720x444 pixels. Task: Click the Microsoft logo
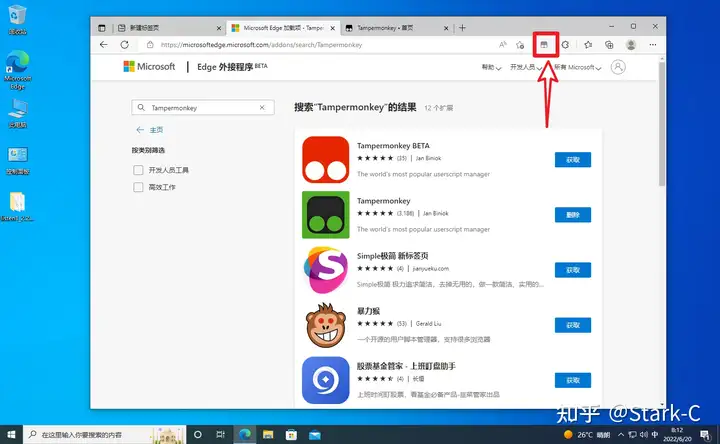pyautogui.click(x=149, y=67)
